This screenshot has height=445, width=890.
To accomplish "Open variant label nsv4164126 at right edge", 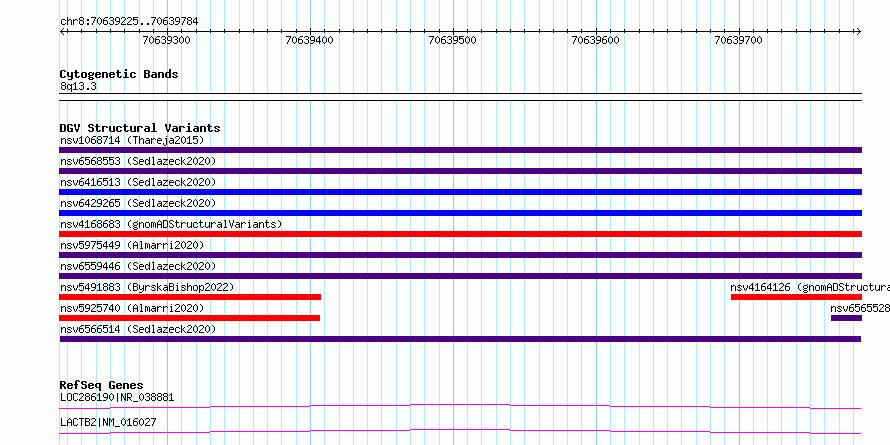I will point(810,287).
